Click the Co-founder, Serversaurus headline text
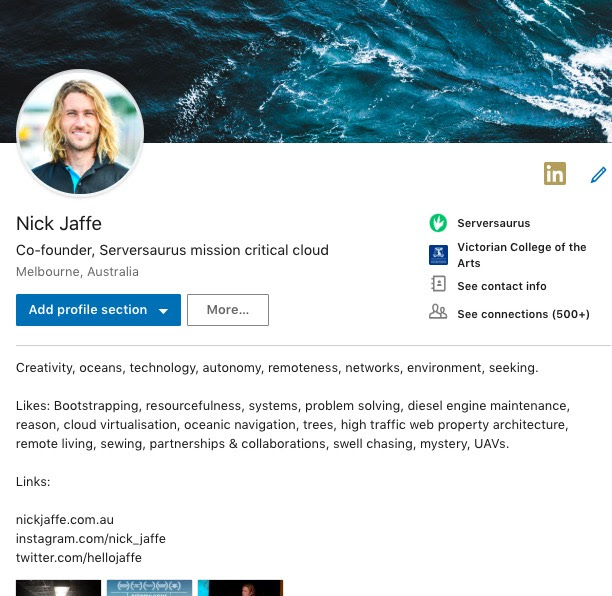Screen dimensions: 612x596 (x=172, y=250)
